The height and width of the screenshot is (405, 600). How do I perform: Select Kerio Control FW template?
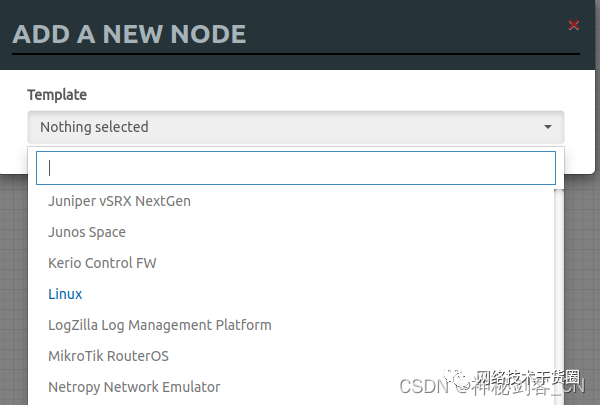point(102,263)
